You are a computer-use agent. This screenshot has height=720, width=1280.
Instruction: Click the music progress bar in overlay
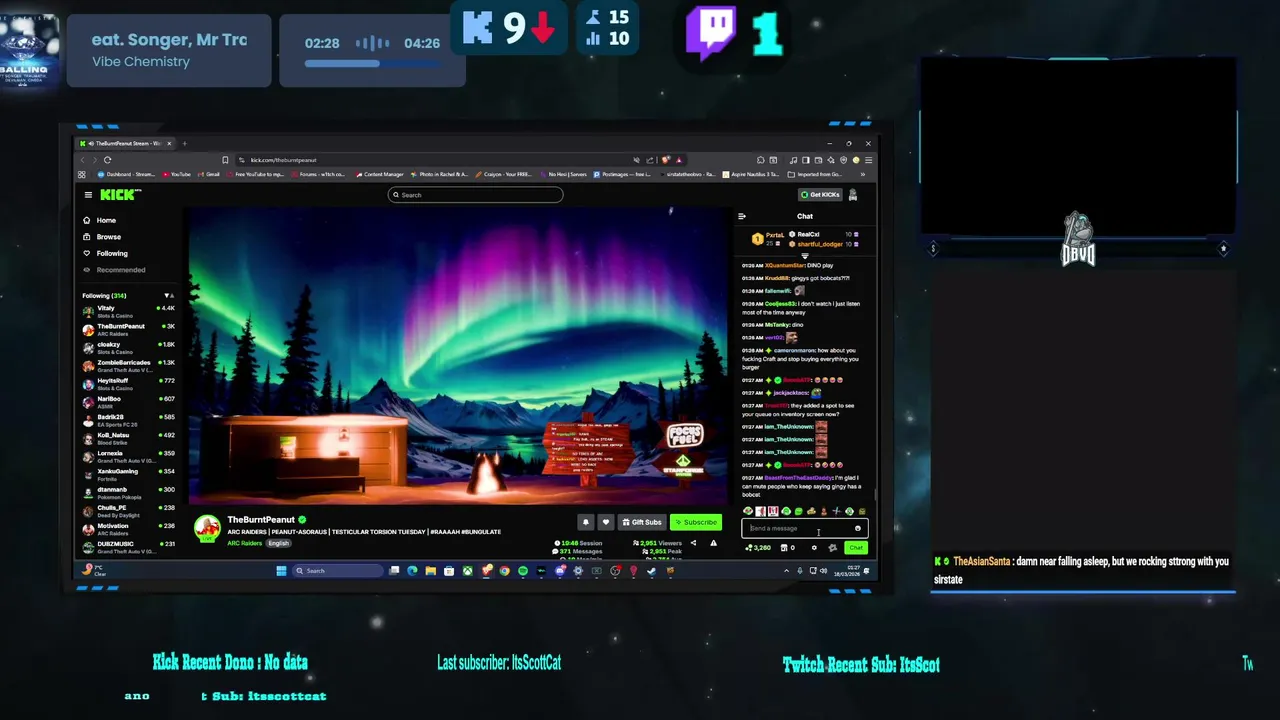point(372,63)
